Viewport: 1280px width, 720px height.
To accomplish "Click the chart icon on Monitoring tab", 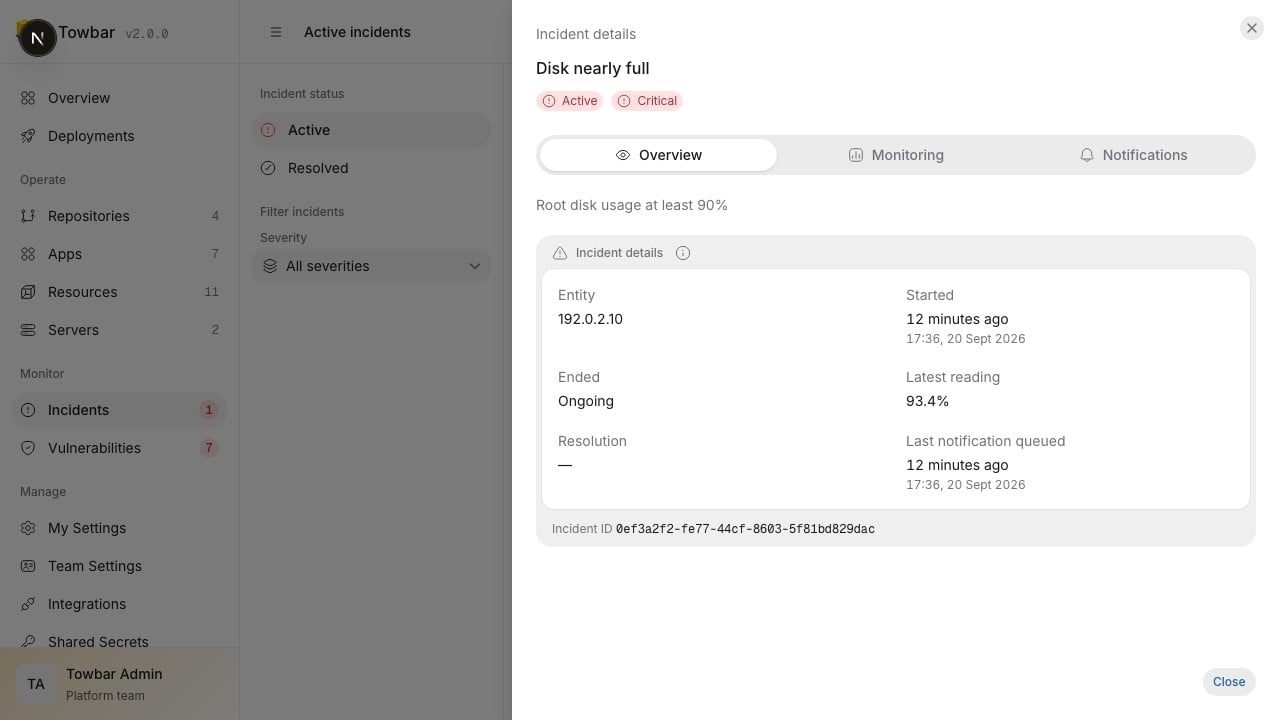I will point(856,155).
